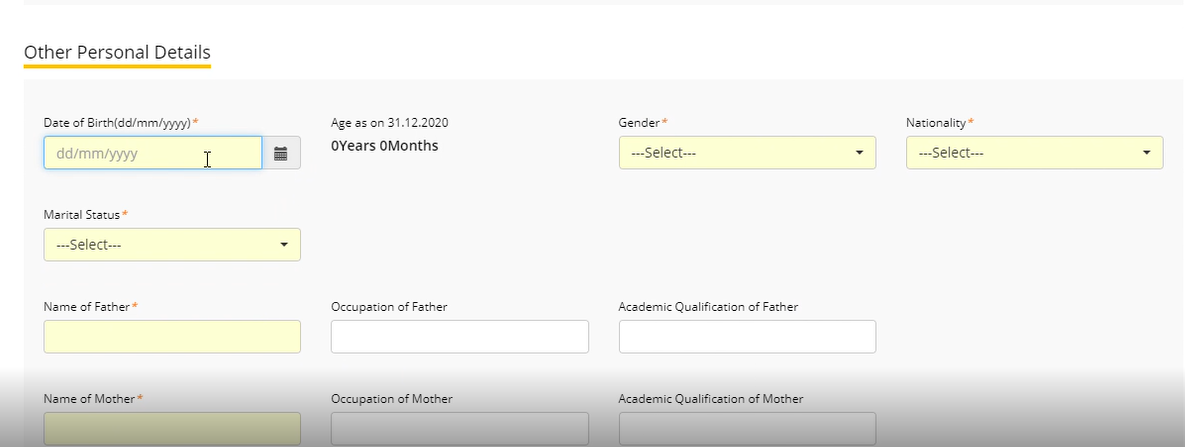Click the 'Name of Mother' label
Viewport: 1185px width, 447px height.
[x=89, y=399]
